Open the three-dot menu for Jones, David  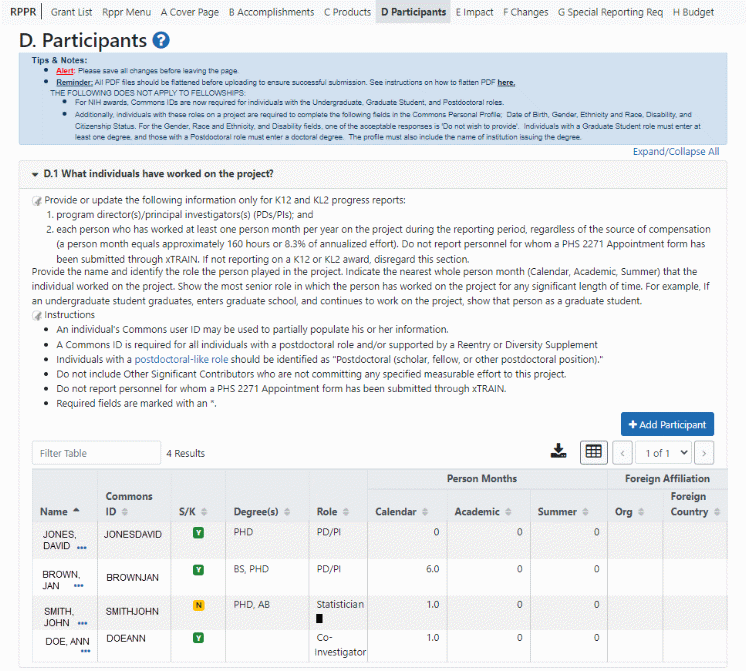tap(83, 547)
